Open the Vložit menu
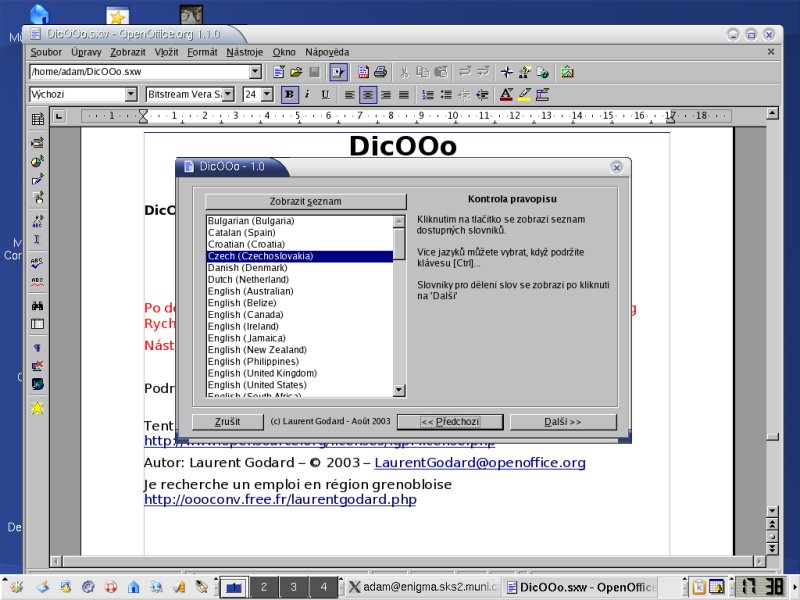 click(x=166, y=52)
